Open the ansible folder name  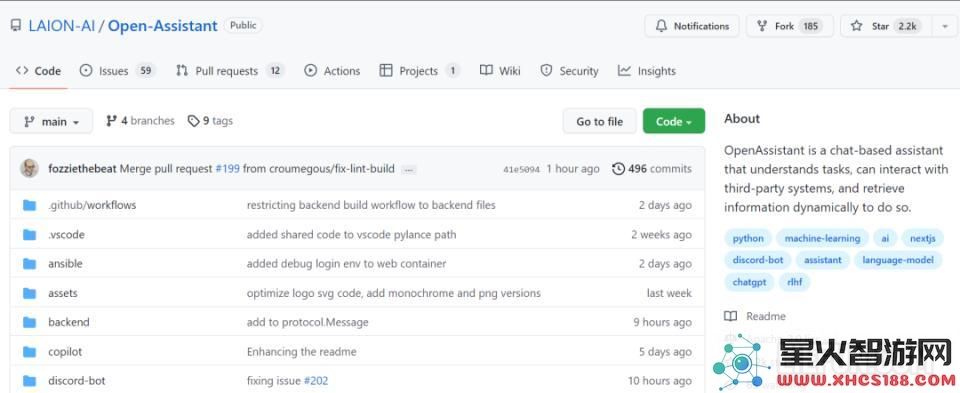65,264
